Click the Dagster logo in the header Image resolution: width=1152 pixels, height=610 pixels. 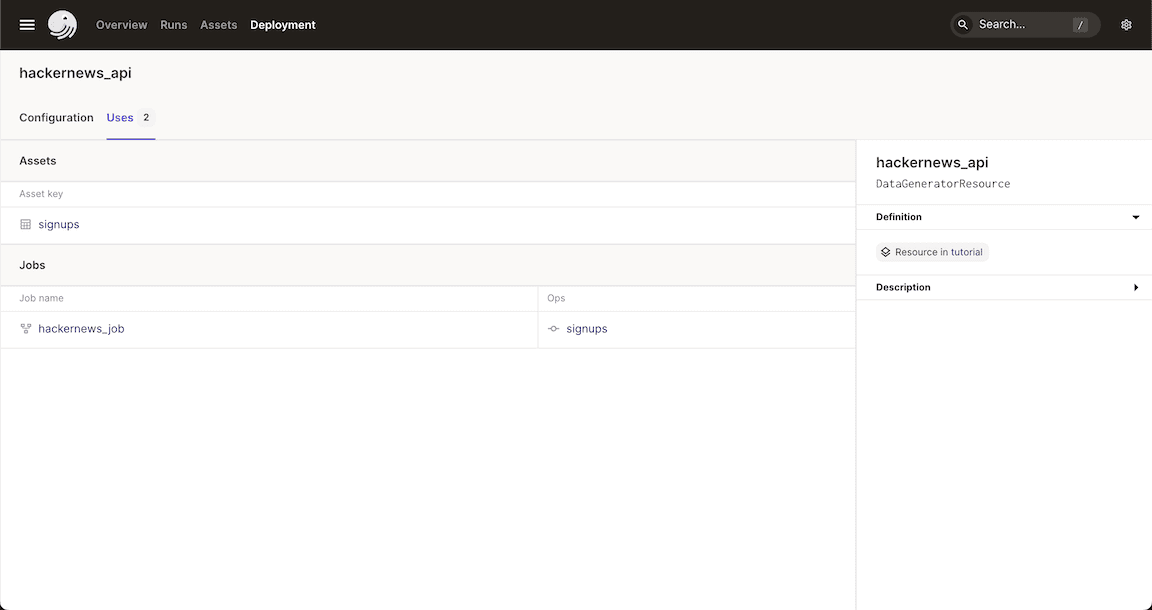tap(62, 24)
